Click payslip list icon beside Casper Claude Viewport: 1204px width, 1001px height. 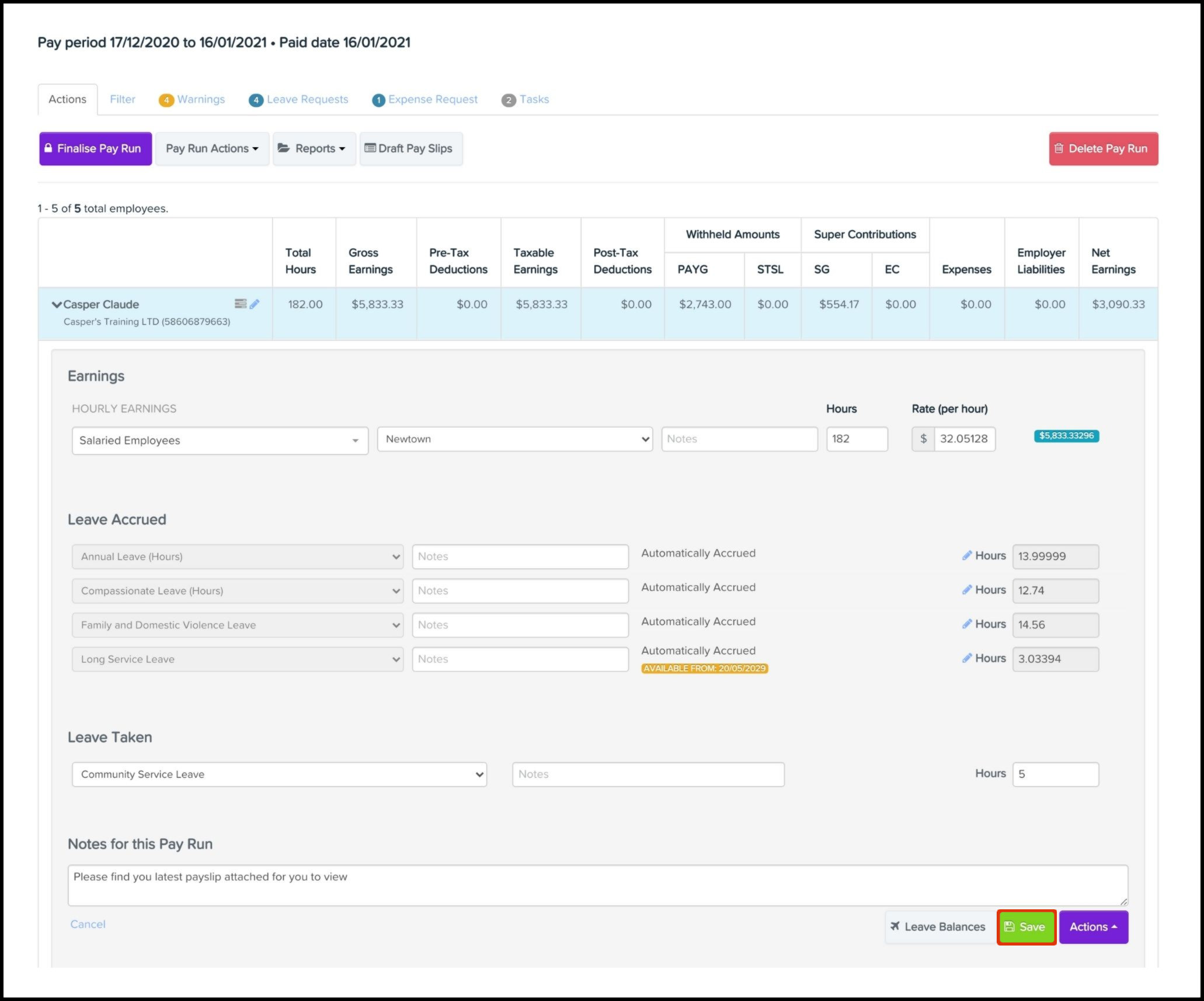(240, 304)
